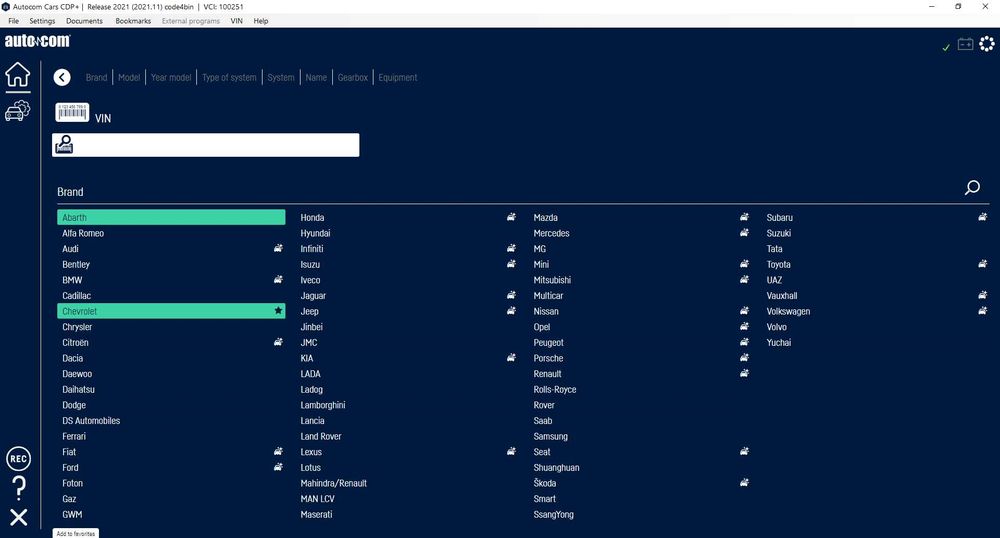This screenshot has height=538, width=1000.
Task: Click the car icon beside Honda
Action: (x=511, y=217)
